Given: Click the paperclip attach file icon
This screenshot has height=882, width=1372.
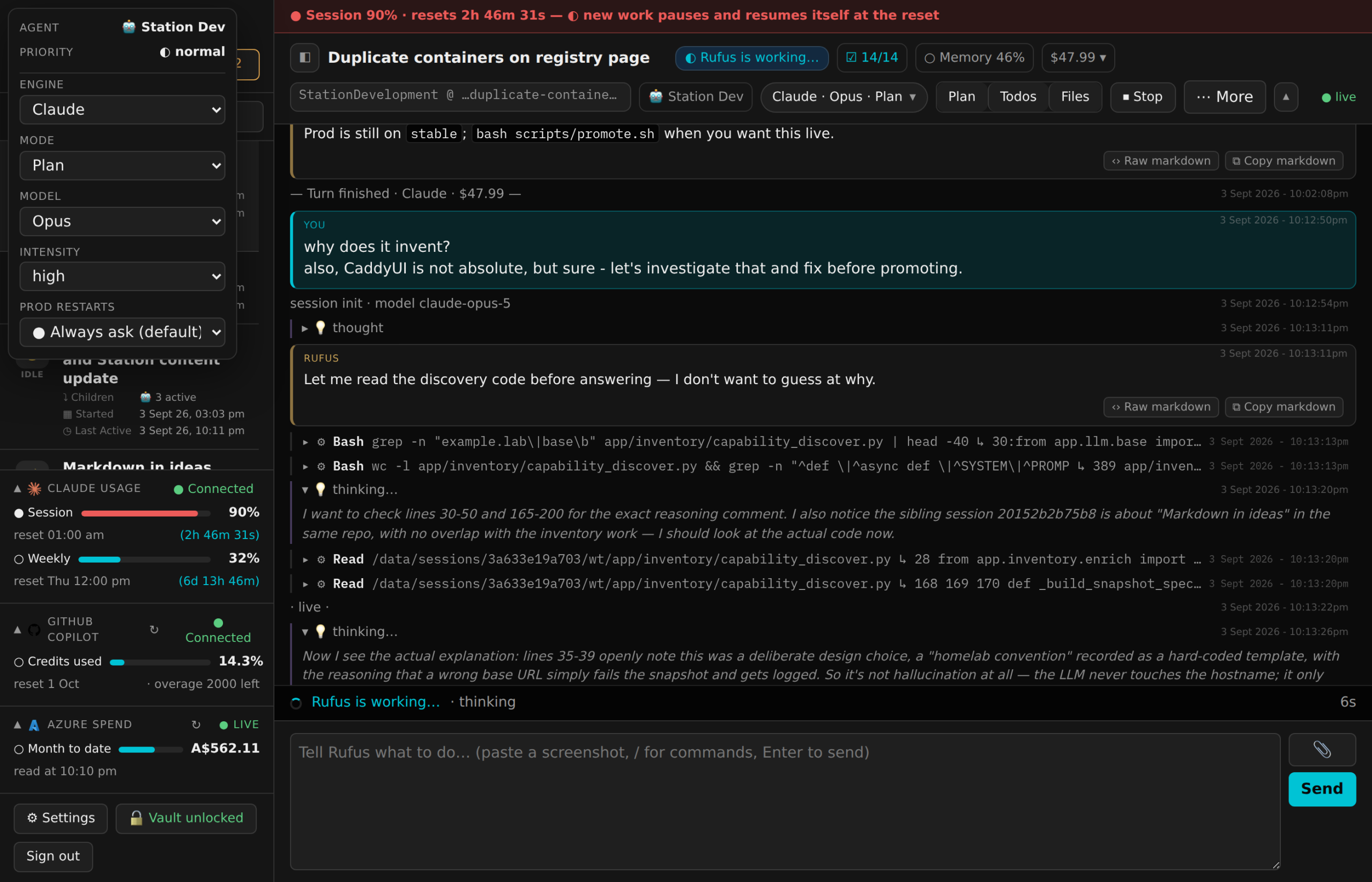Looking at the screenshot, I should pyautogui.click(x=1322, y=749).
